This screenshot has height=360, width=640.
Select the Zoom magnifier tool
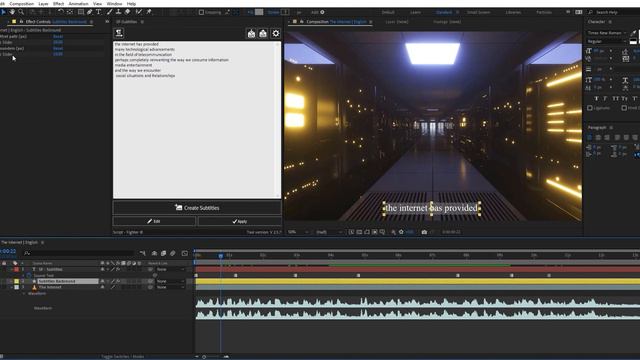point(21,12)
